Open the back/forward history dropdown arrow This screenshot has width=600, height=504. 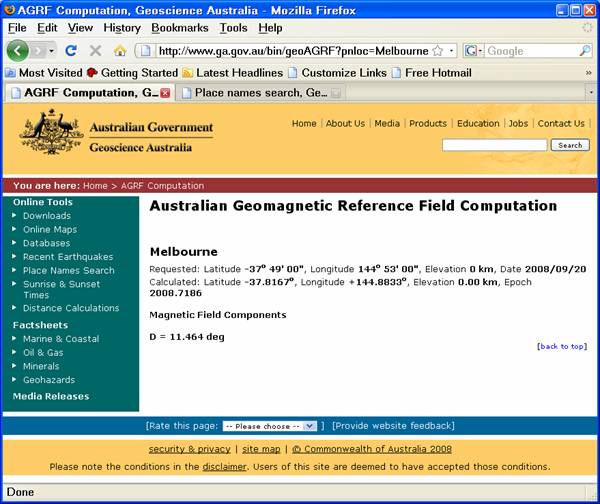(51, 50)
